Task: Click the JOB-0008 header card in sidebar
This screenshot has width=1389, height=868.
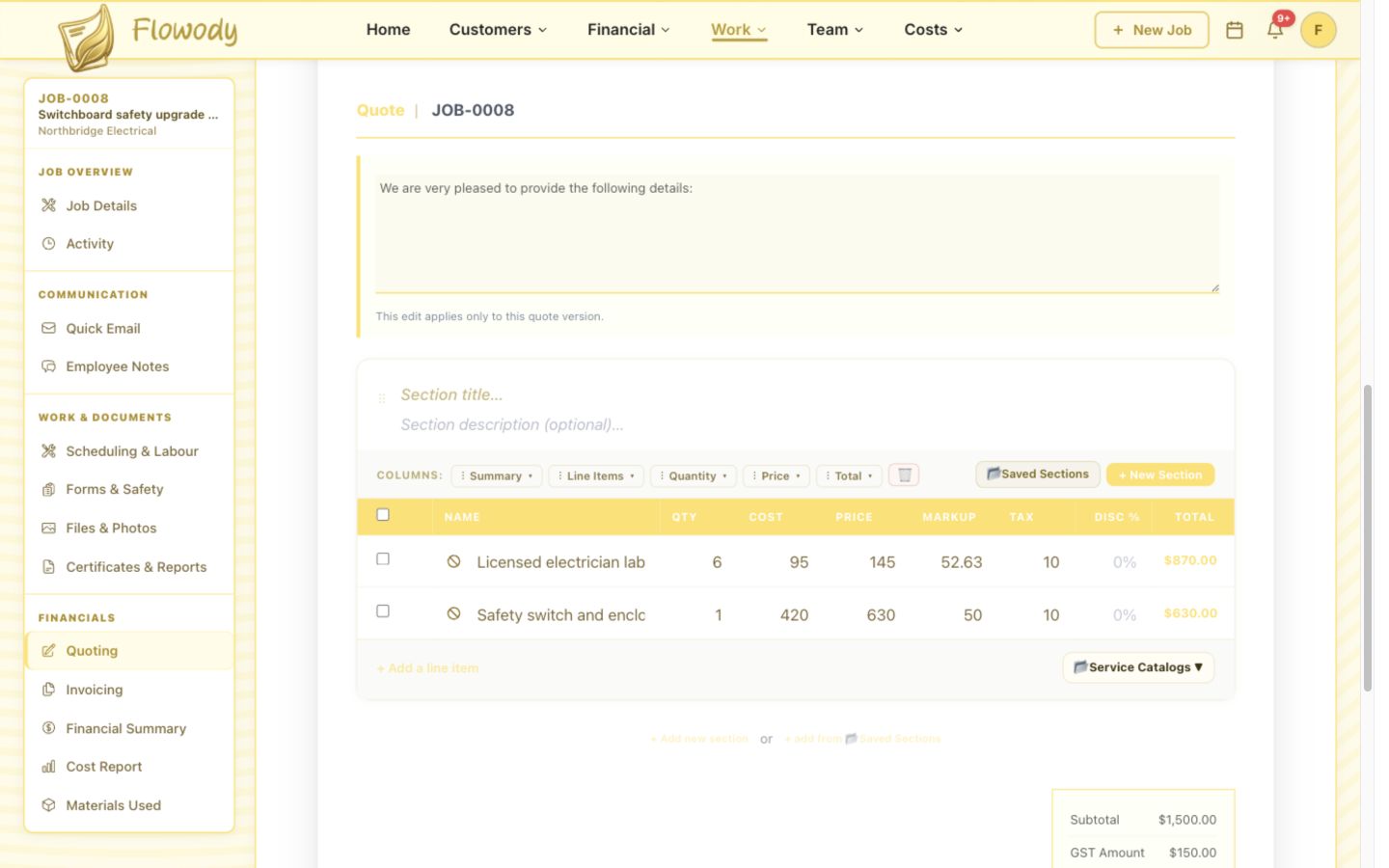Action: click(129, 114)
